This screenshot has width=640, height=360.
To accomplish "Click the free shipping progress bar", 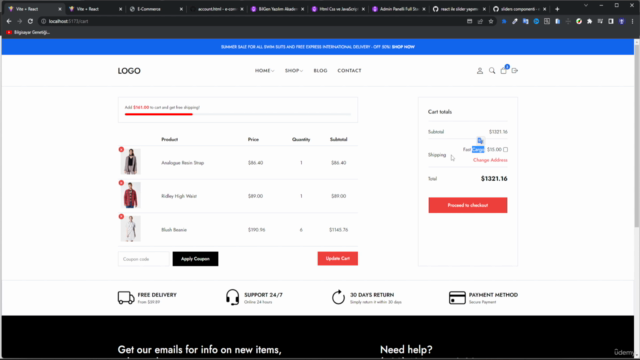I will coord(238,114).
